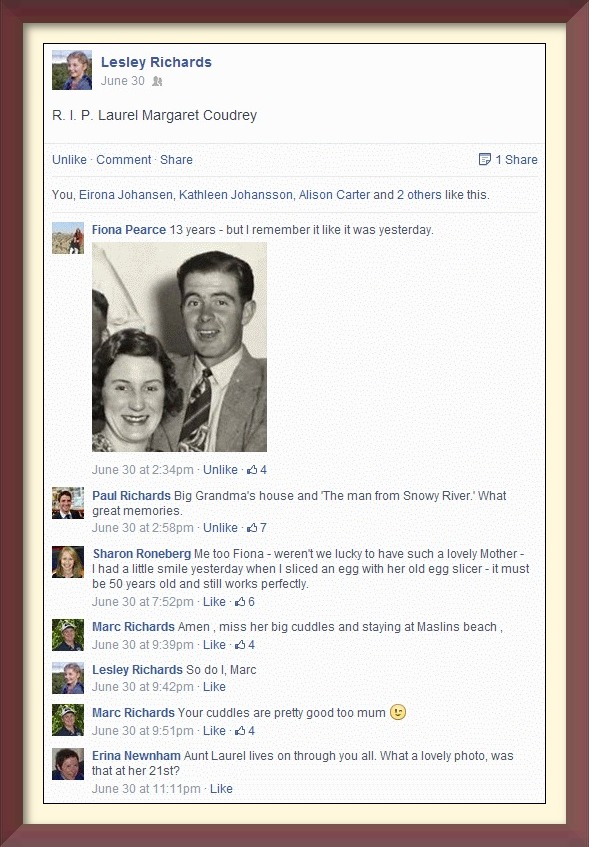This screenshot has width=589, height=847.
Task: Open Lesley Richards' profile picture at post top
Action: tap(72, 70)
